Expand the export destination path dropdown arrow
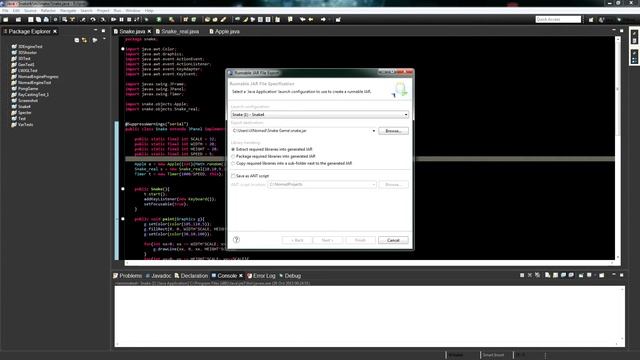The height and width of the screenshot is (360, 640). pos(373,131)
